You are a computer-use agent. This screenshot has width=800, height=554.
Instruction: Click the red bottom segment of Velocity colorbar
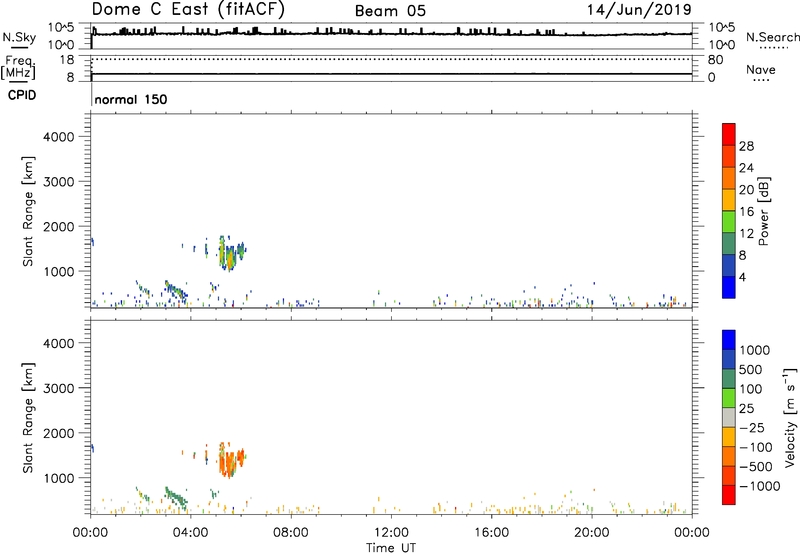point(729,495)
